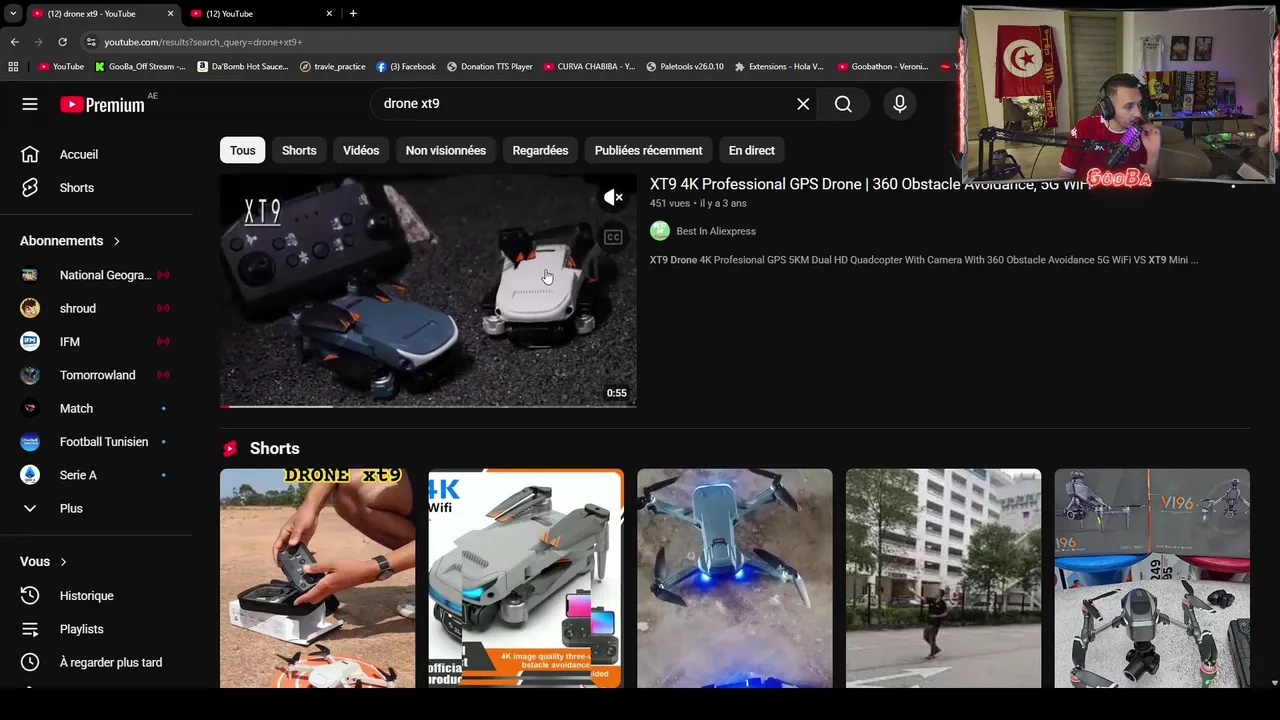This screenshot has height=720, width=1280.
Task: Open the Goobathon bookmark
Action: pos(883,67)
